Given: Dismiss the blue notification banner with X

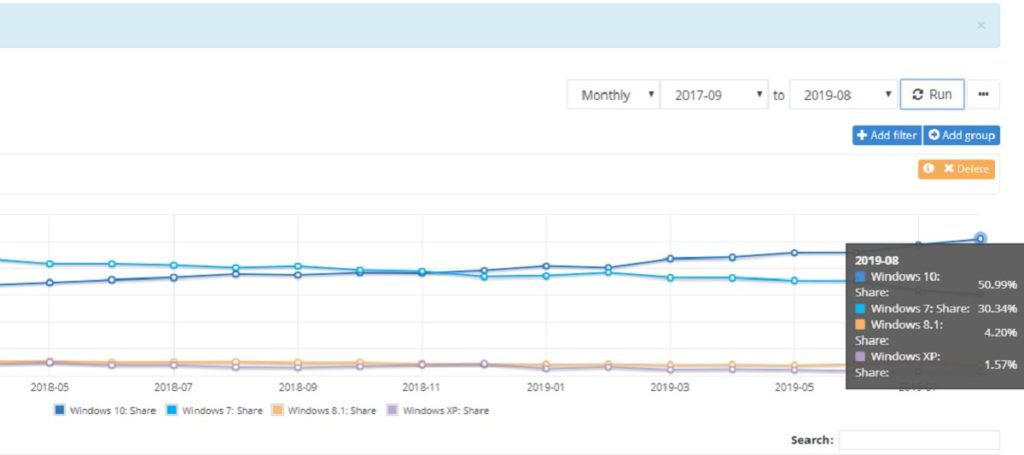Looking at the screenshot, I should click(x=980, y=25).
